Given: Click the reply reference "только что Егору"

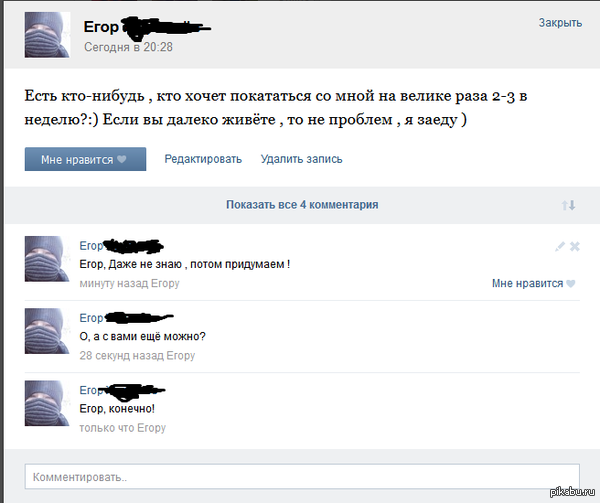Looking at the screenshot, I should coord(122,428).
